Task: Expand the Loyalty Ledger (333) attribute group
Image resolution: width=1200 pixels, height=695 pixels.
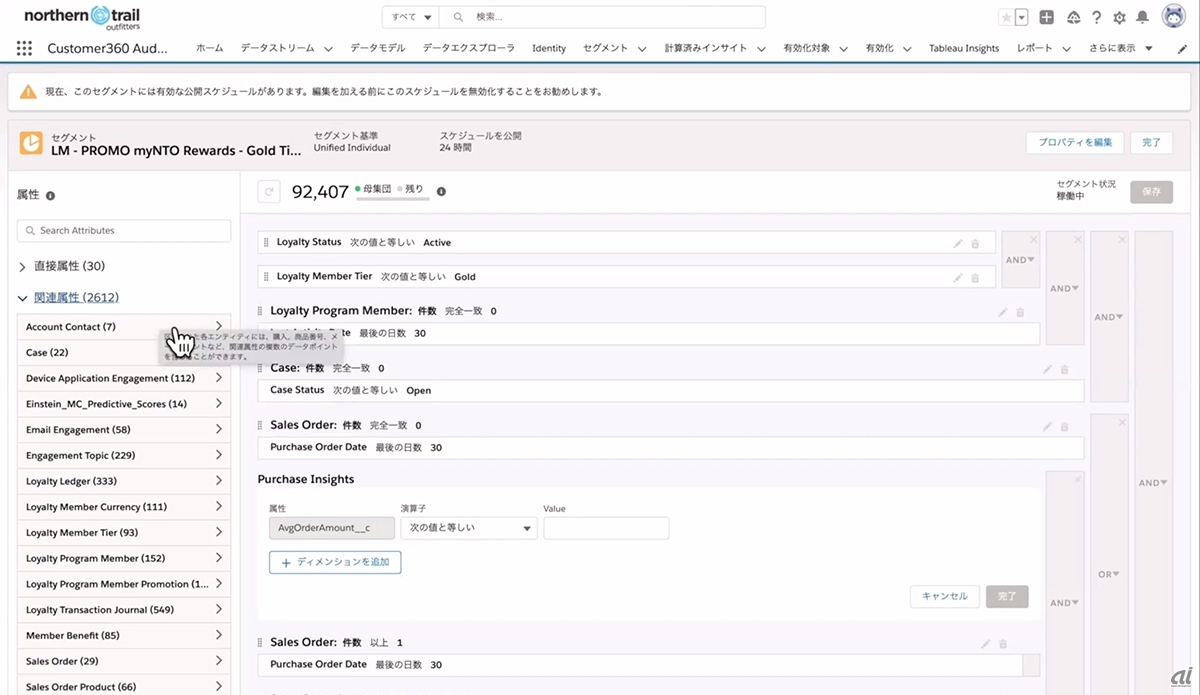Action: [218, 481]
